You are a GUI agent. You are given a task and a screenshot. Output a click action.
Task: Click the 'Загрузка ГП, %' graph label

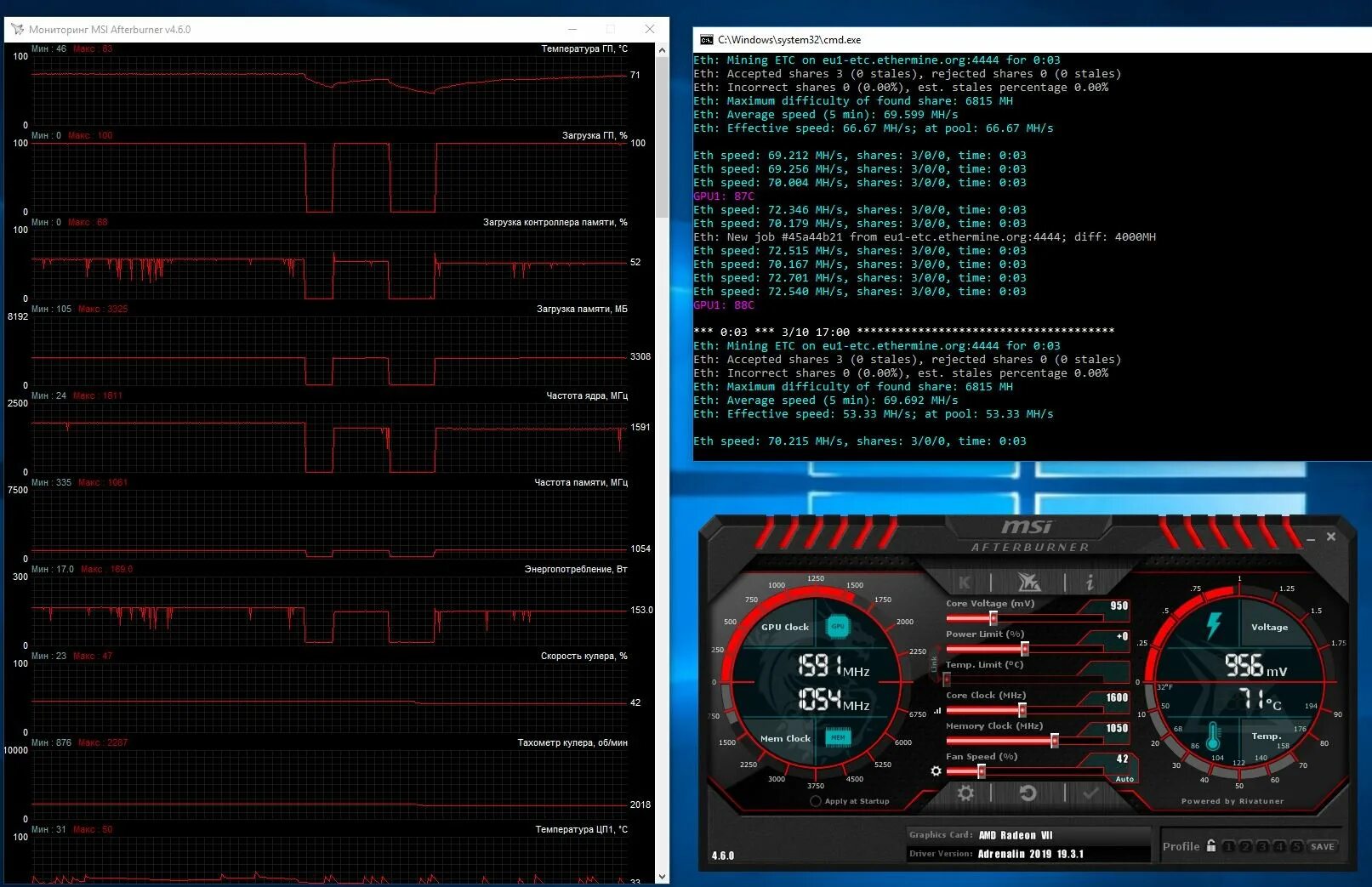(595, 135)
